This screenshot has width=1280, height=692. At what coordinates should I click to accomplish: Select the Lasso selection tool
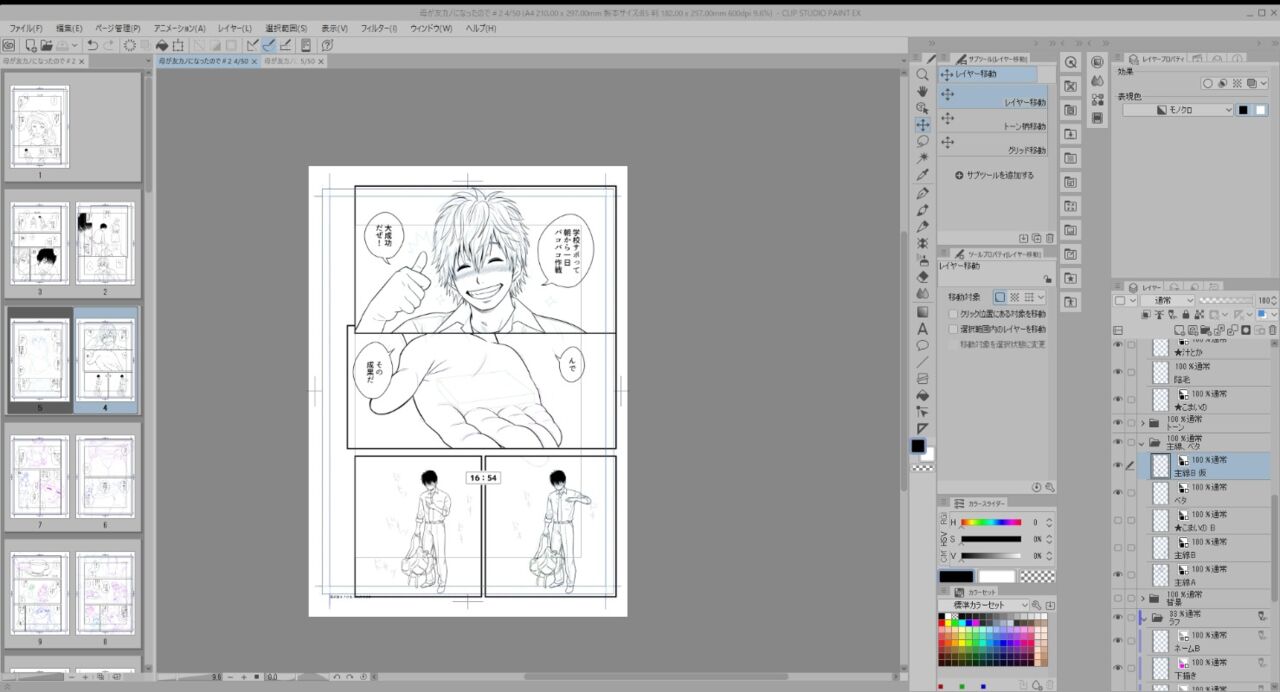(922, 142)
